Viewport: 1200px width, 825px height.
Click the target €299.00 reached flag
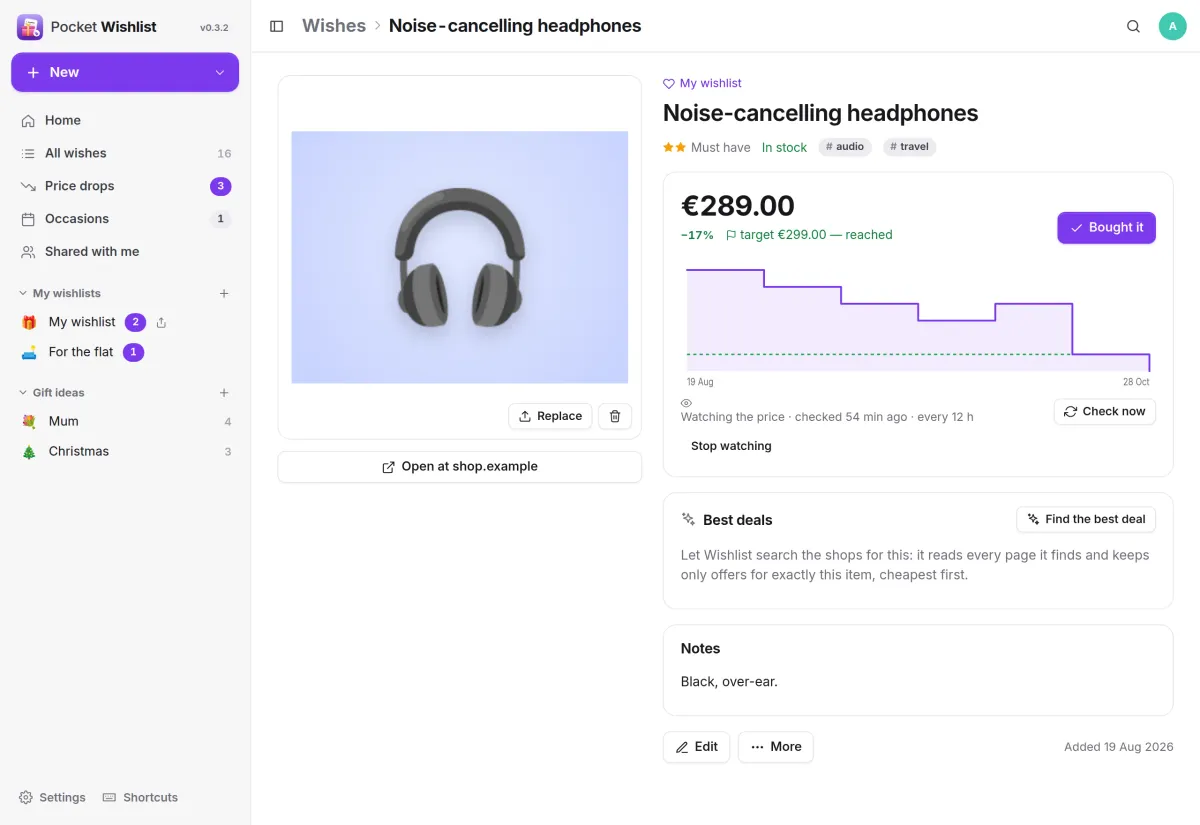coord(809,235)
